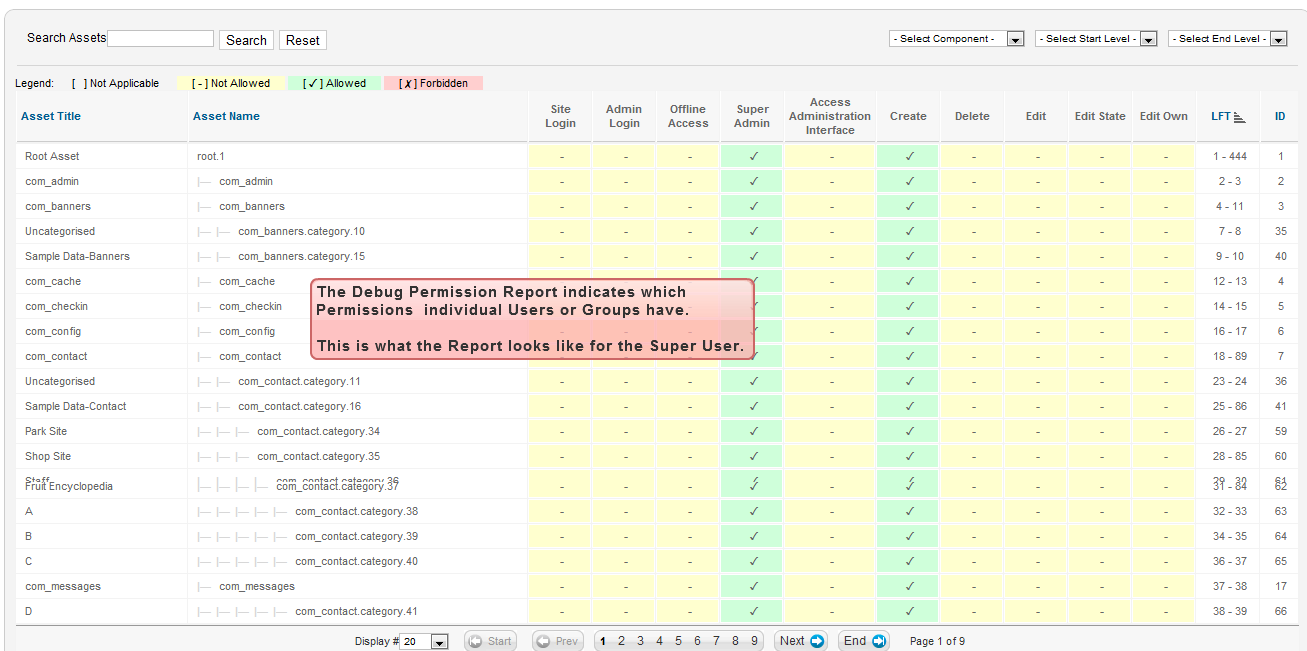
Task: Click the Start pagination button
Action: [490, 641]
